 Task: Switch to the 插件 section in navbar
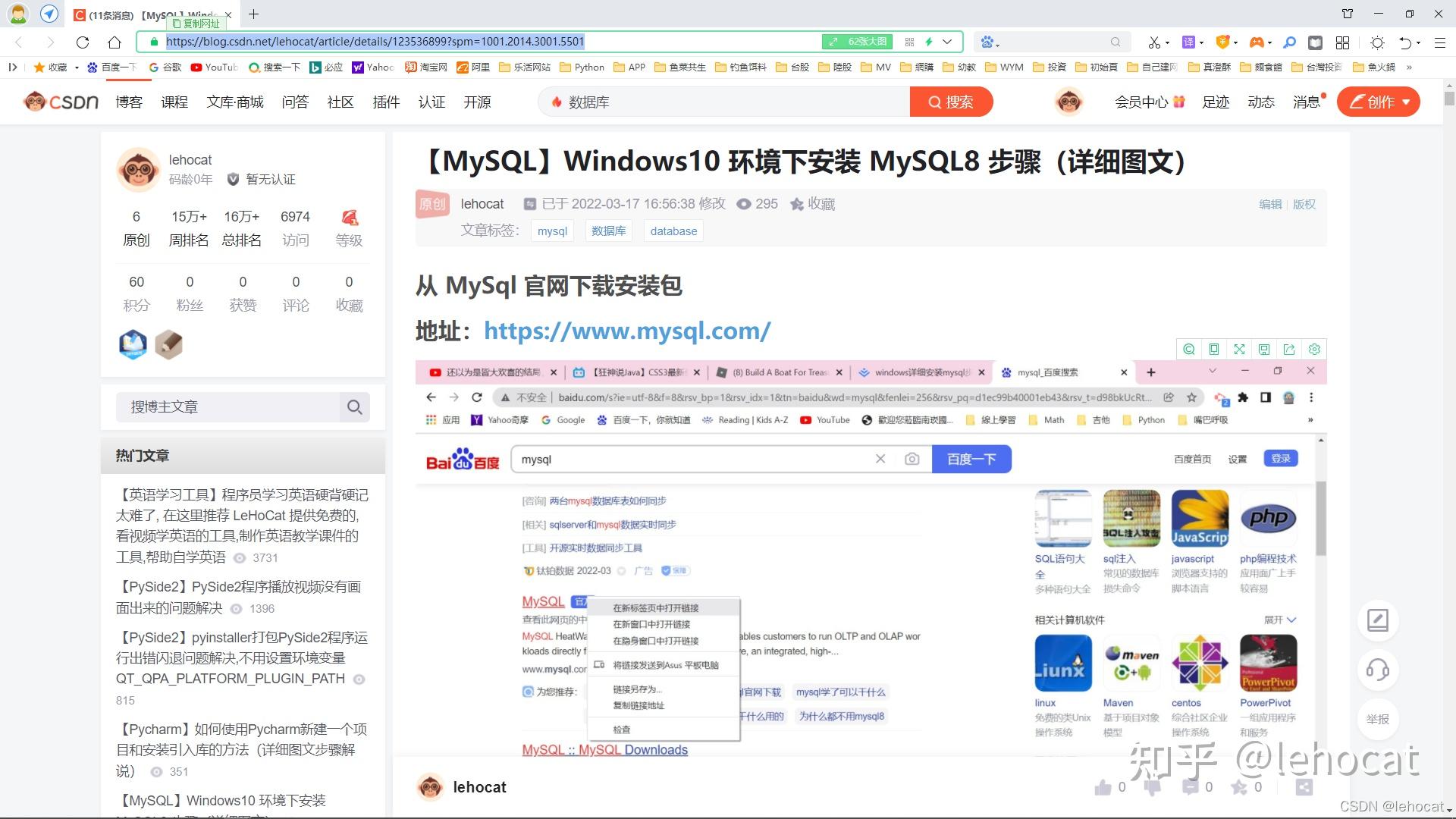click(x=386, y=102)
